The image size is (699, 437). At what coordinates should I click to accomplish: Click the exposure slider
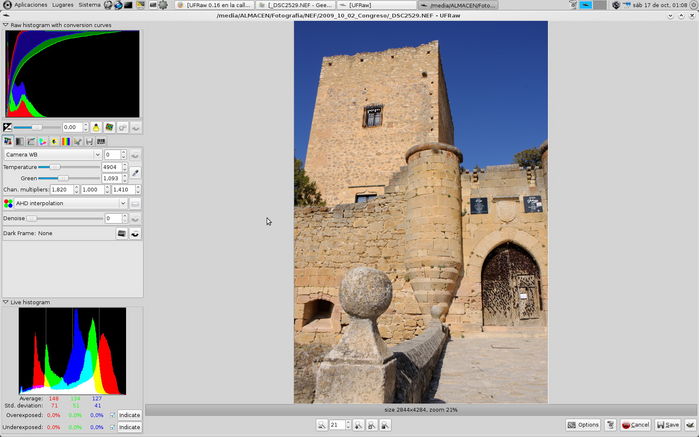pos(37,128)
